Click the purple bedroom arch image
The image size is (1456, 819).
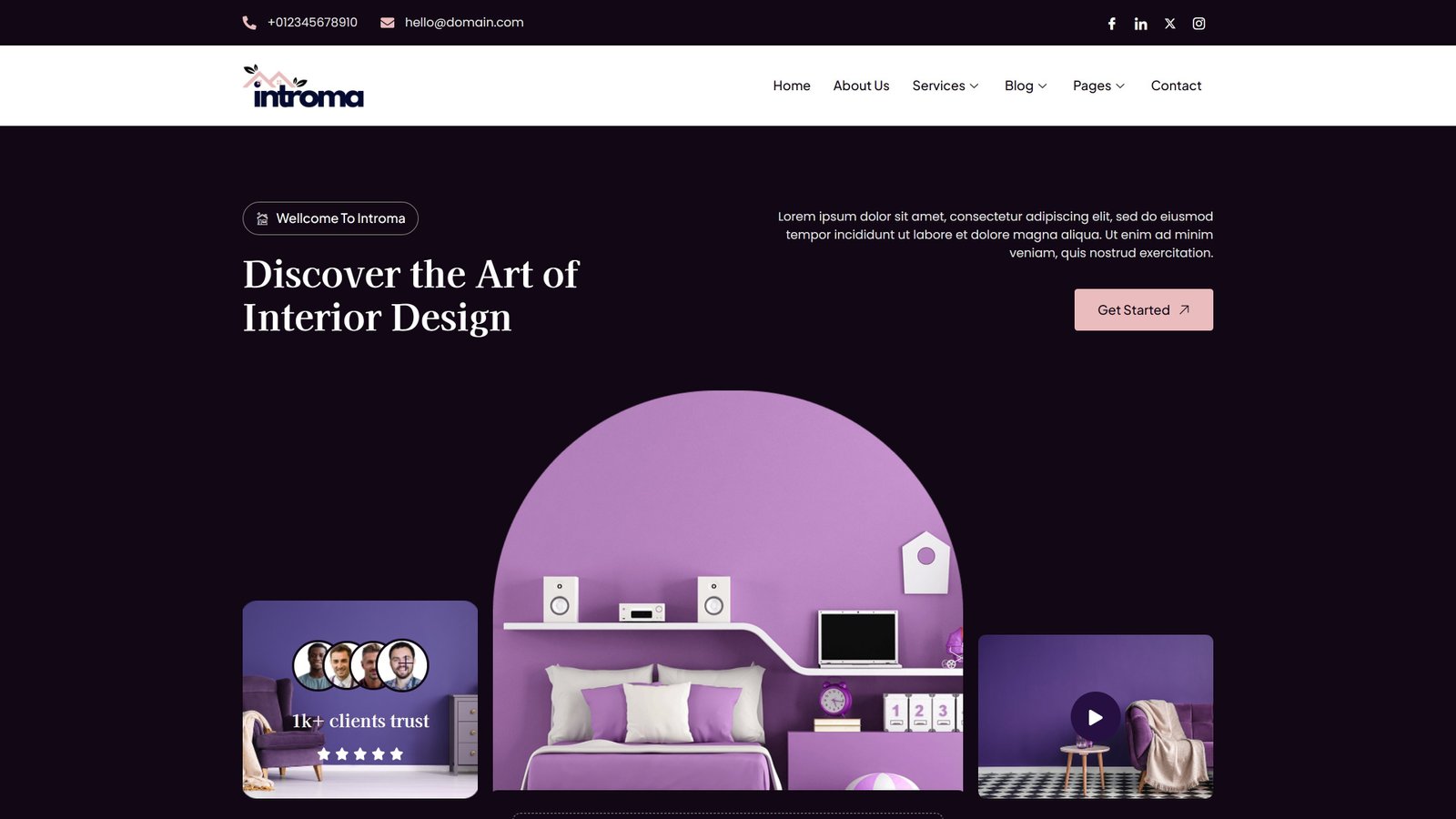728,591
